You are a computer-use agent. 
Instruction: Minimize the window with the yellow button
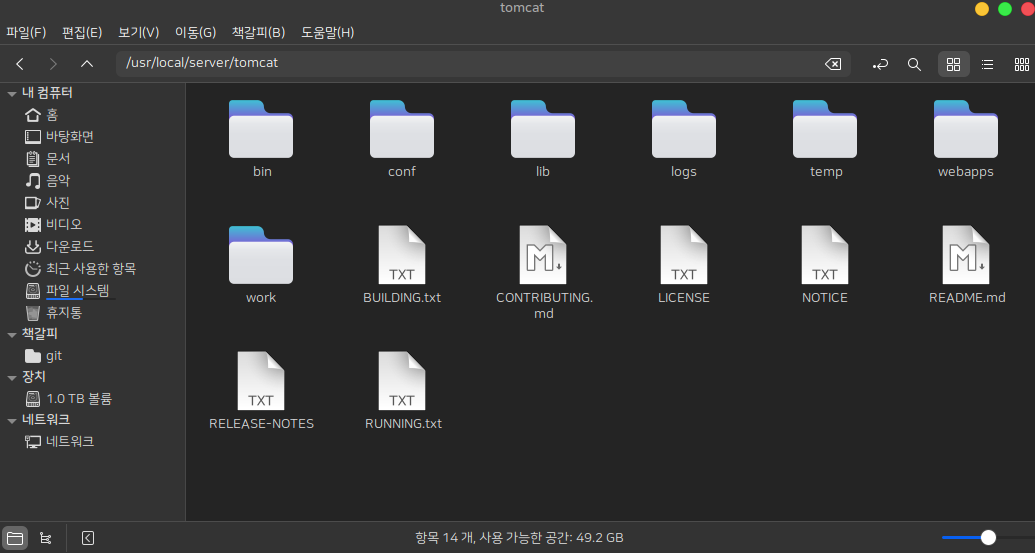(x=982, y=9)
